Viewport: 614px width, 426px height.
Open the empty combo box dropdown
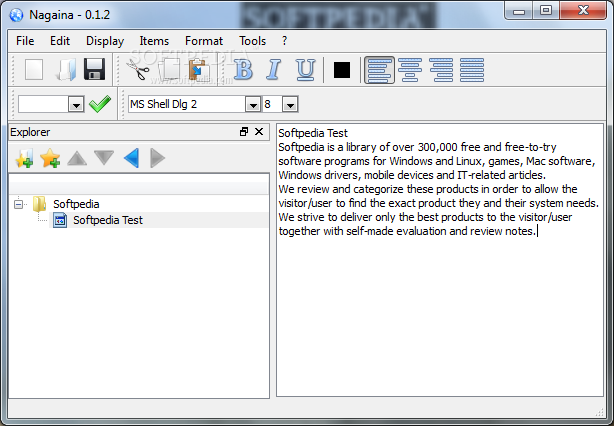point(76,105)
